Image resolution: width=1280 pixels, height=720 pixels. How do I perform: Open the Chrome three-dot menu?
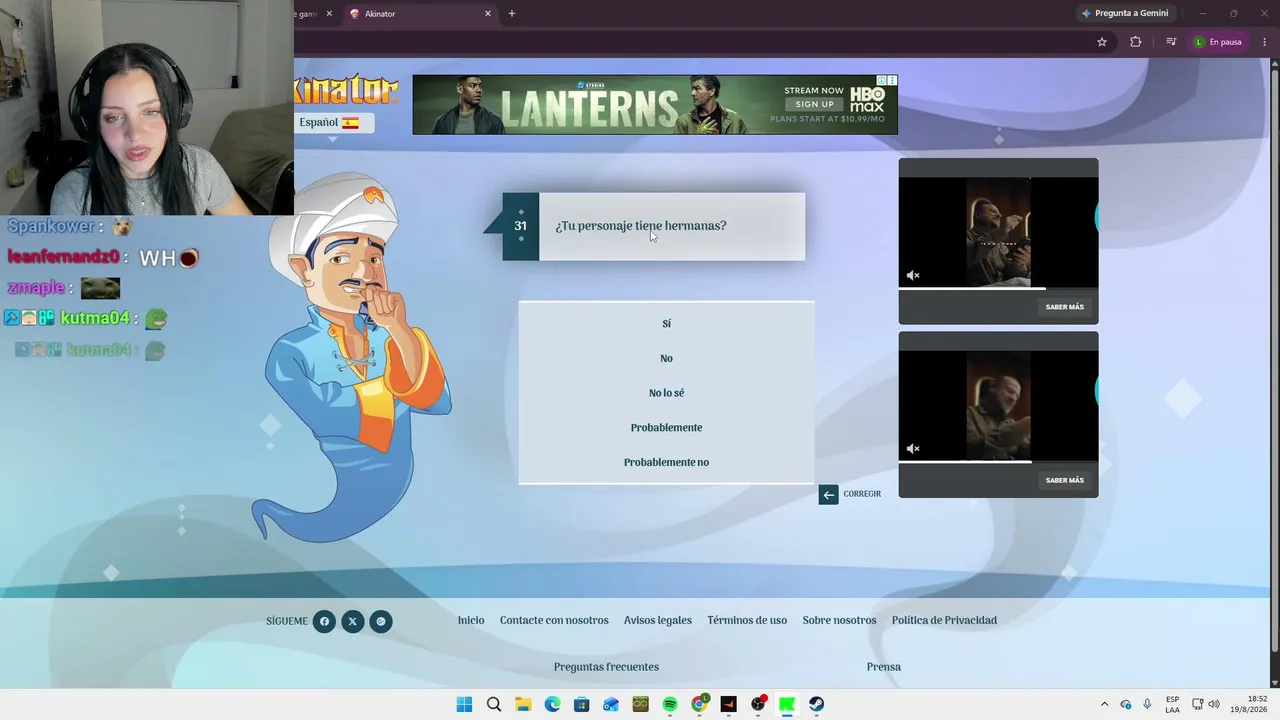tap(1265, 42)
